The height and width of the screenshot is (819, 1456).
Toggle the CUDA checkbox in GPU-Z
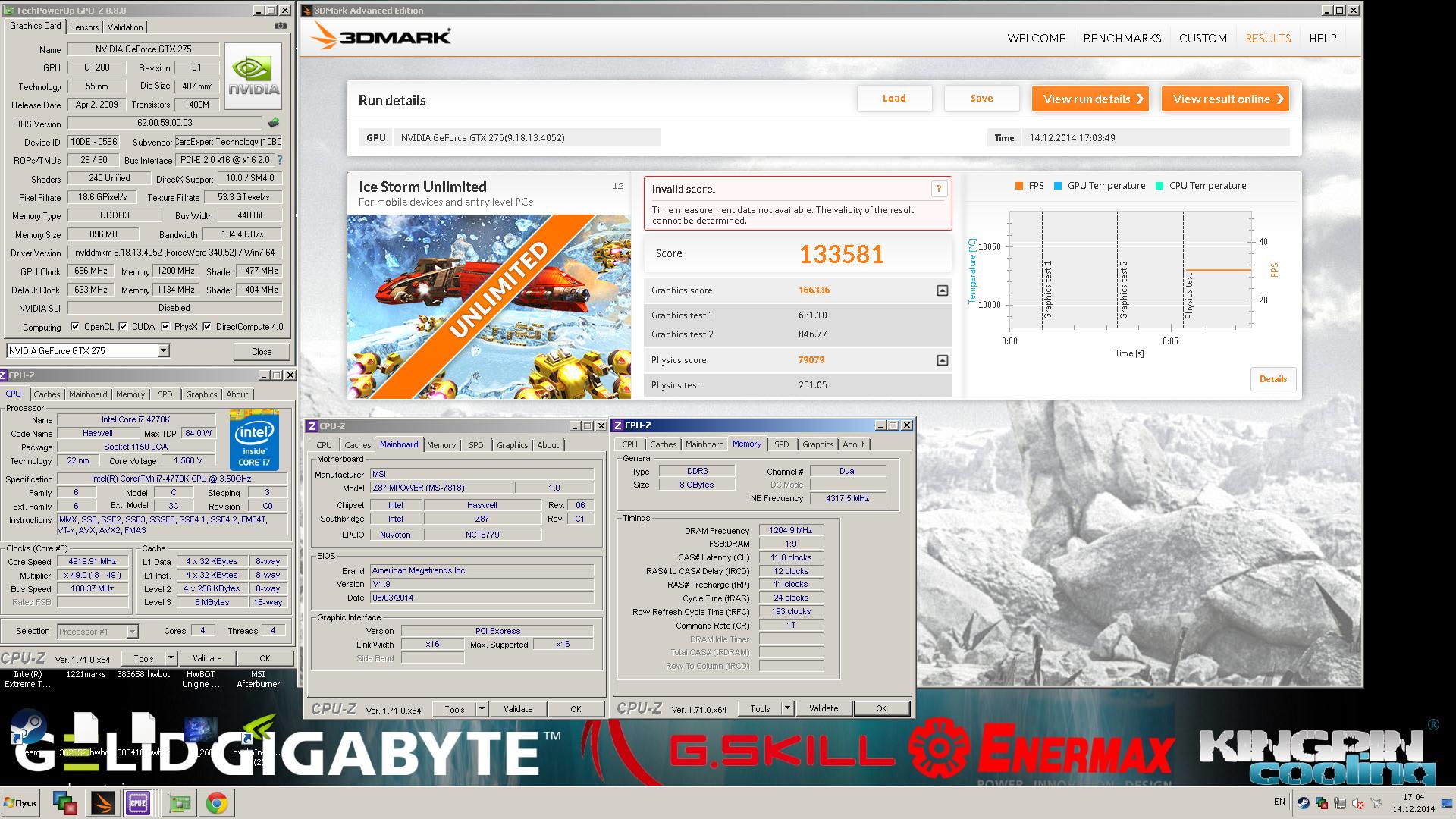point(123,327)
